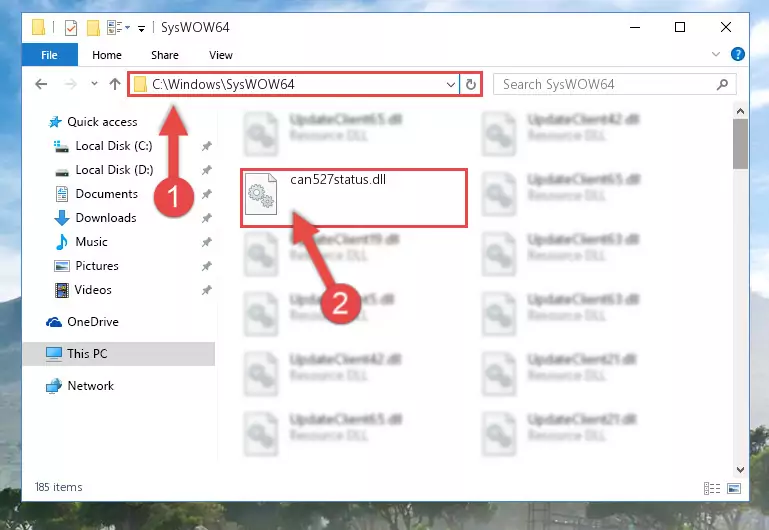Switch to Large icons view in status bar

[x=734, y=488]
